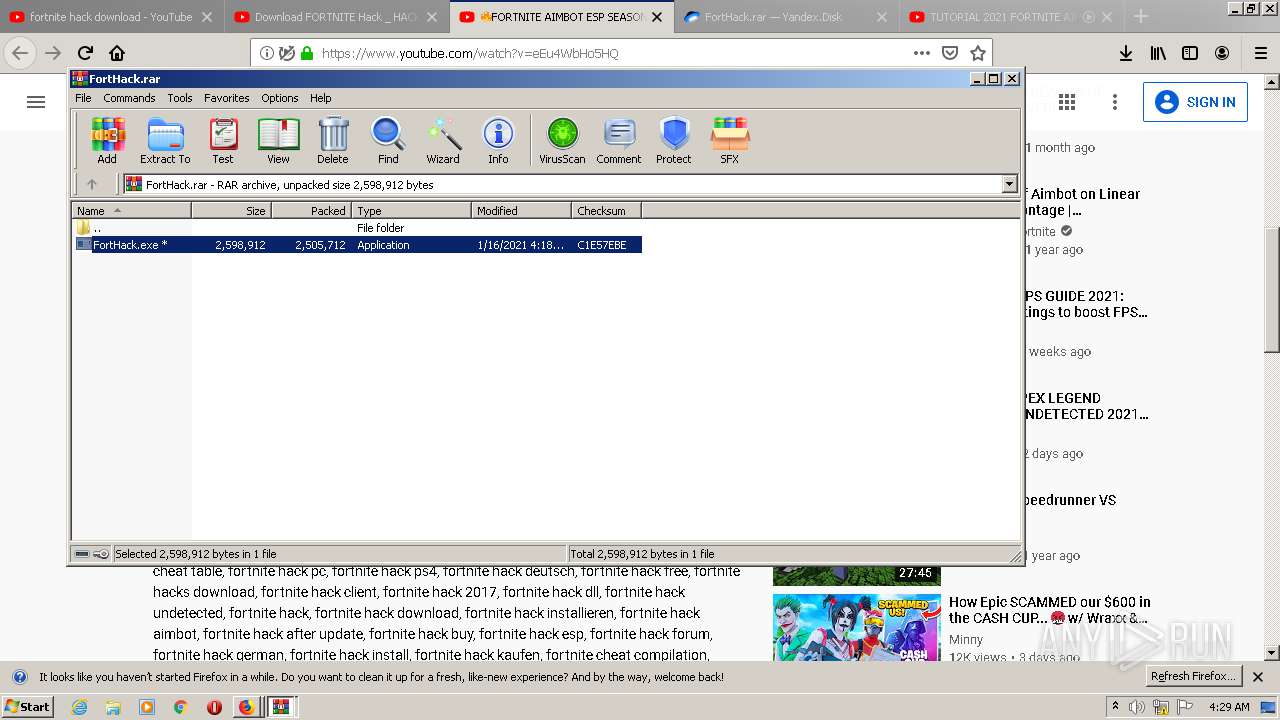1280x720 pixels.
Task: Sort by Type column header
Action: click(411, 210)
